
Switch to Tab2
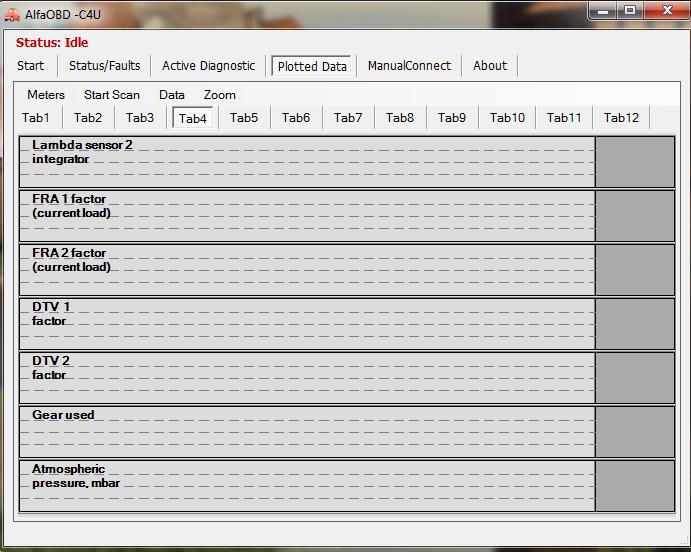point(88,118)
